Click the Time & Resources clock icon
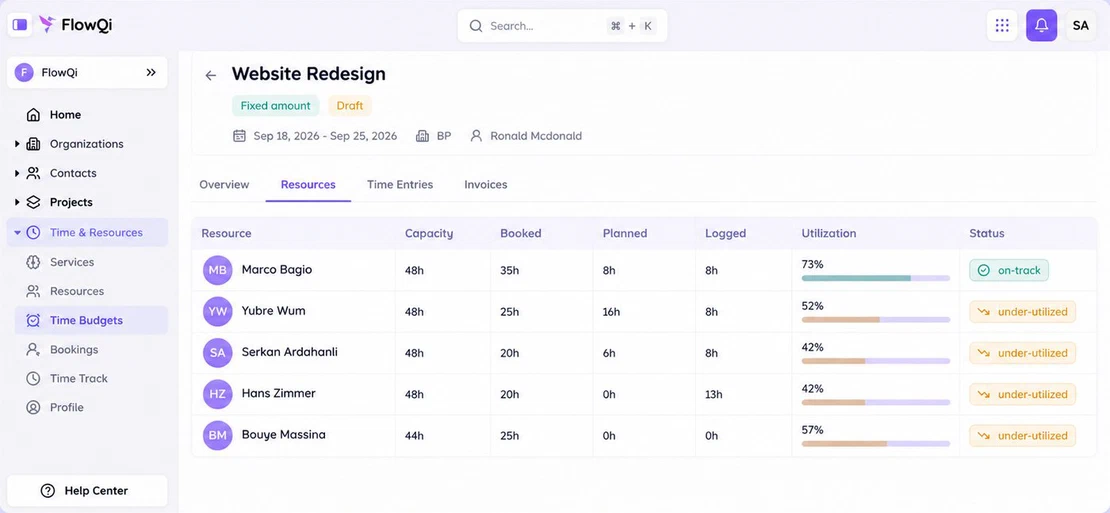The width and height of the screenshot is (1110, 513). (33, 232)
